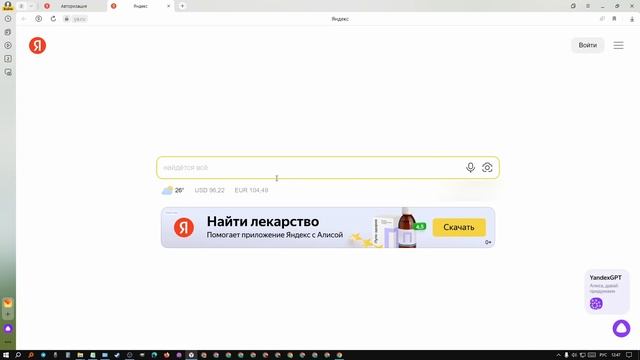640x360 pixels.
Task: Show hidden tray icons chevron
Action: (558, 355)
